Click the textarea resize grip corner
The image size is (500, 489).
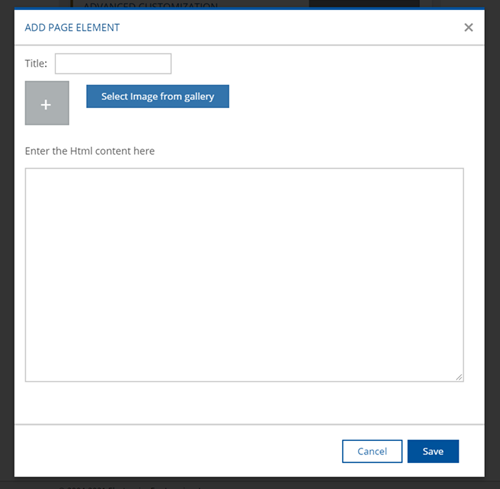pos(459,377)
